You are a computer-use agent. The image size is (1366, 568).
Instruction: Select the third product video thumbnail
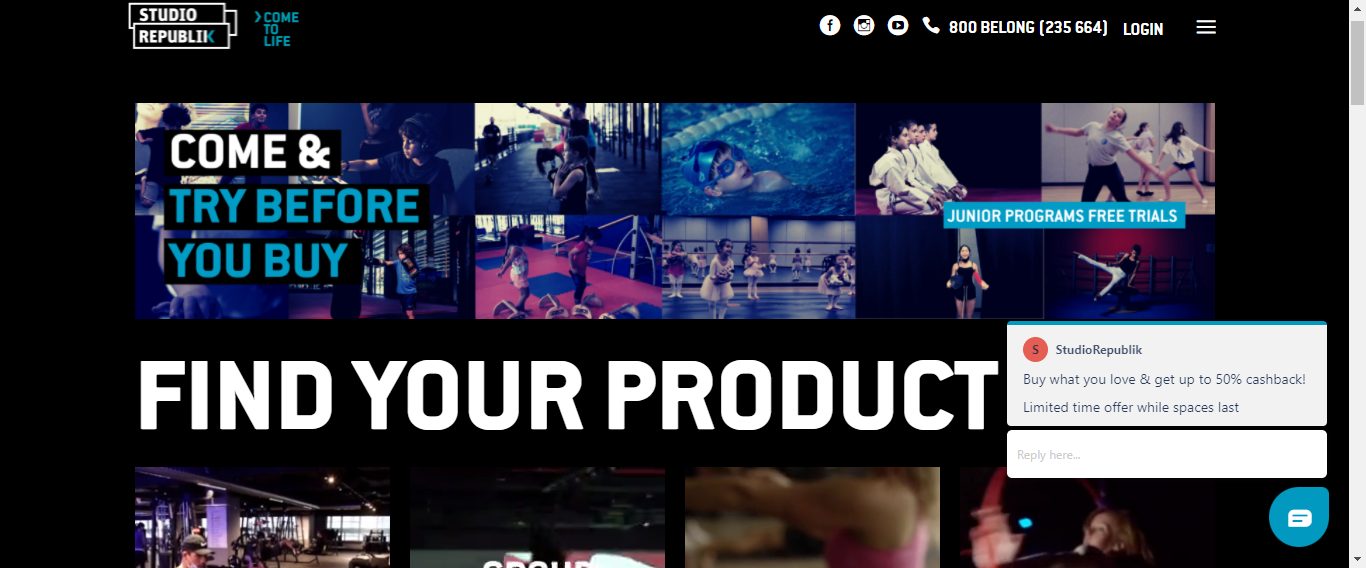coord(812,517)
